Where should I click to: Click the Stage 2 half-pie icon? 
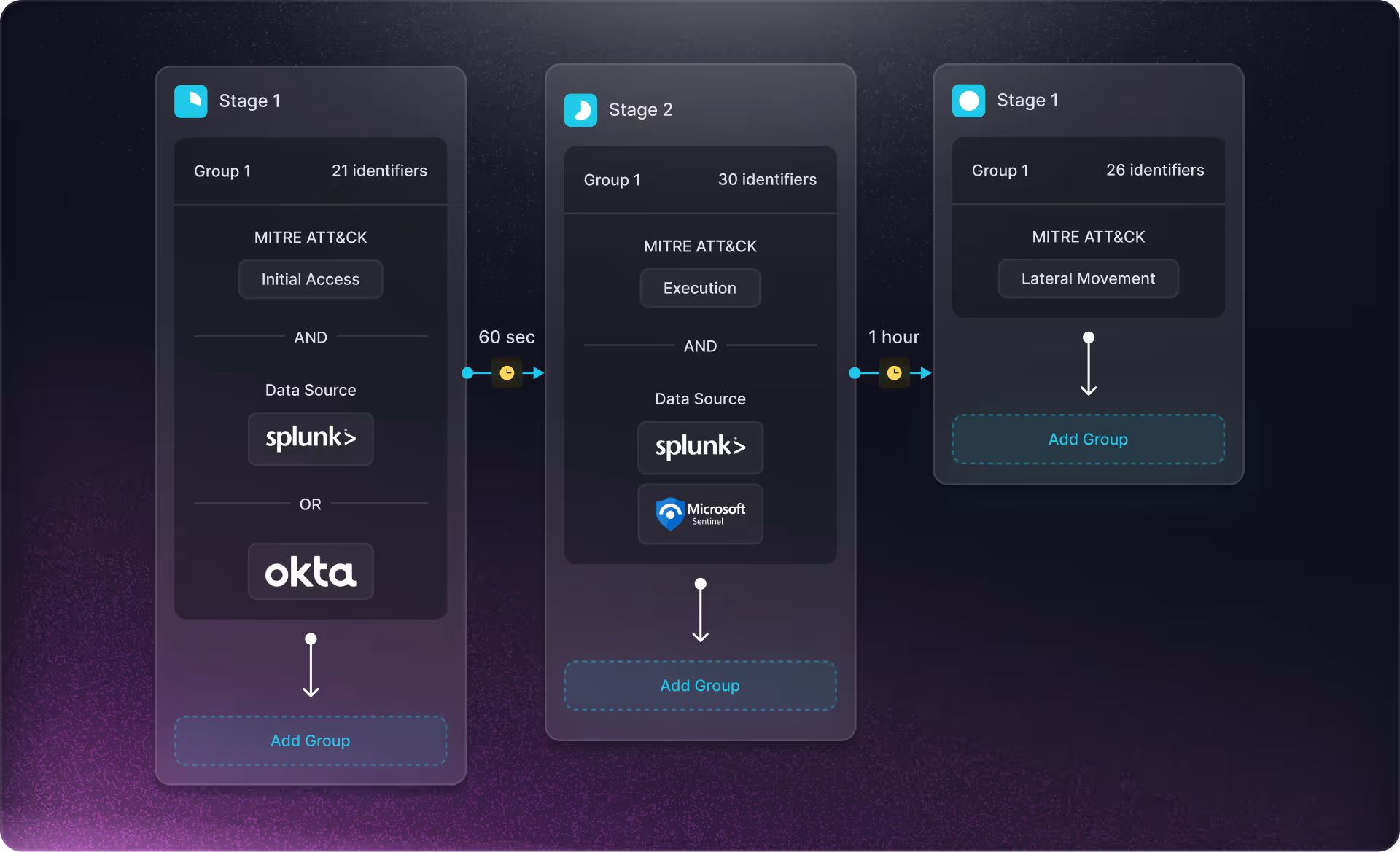pyautogui.click(x=580, y=110)
